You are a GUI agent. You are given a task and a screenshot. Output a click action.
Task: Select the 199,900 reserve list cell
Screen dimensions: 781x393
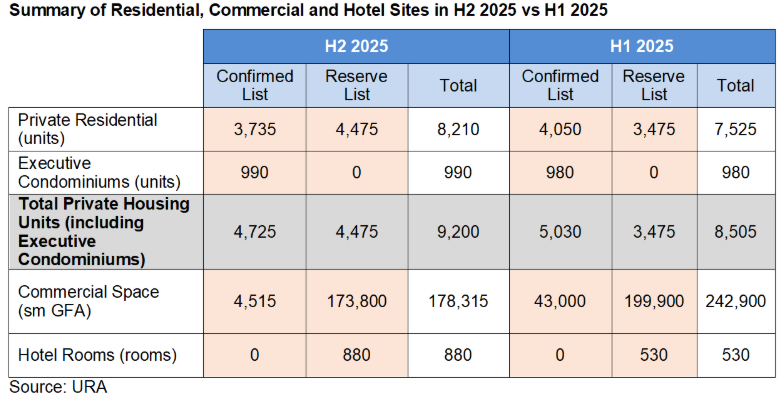pyautogui.click(x=654, y=301)
